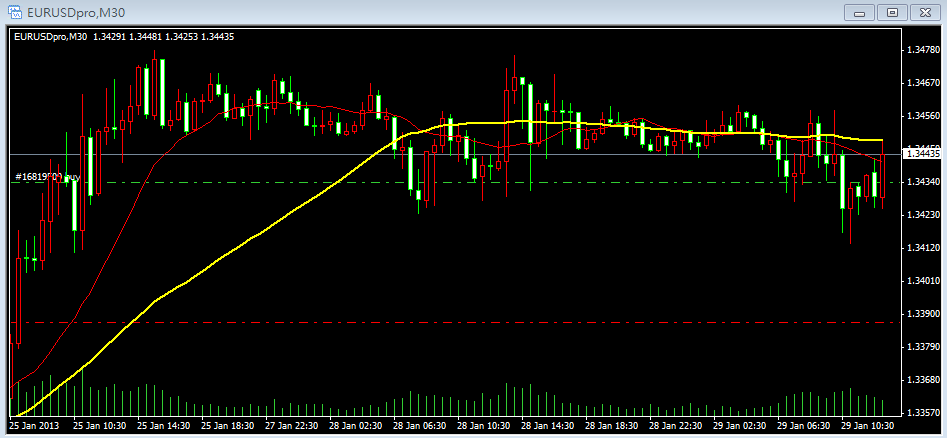
Task: Click the 1.34010 price scale label
Action: click(922, 281)
